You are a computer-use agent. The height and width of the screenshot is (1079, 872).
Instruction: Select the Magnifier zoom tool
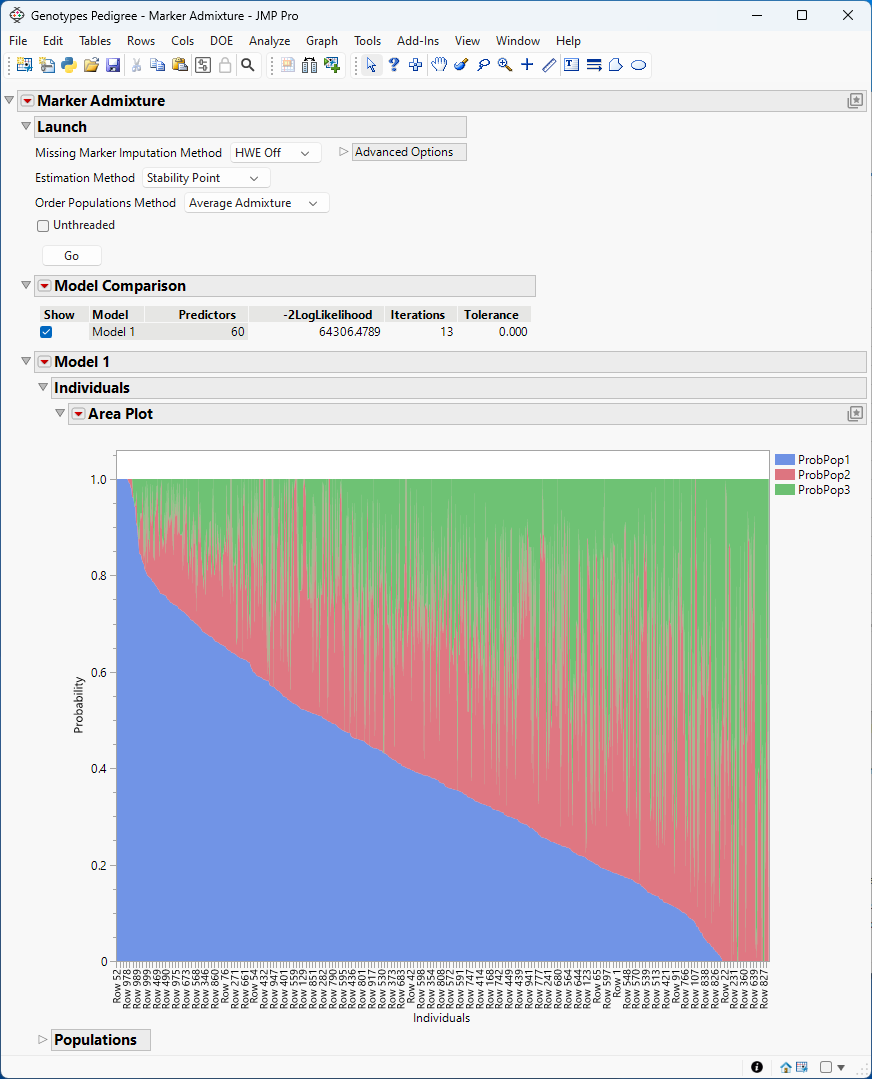(504, 64)
